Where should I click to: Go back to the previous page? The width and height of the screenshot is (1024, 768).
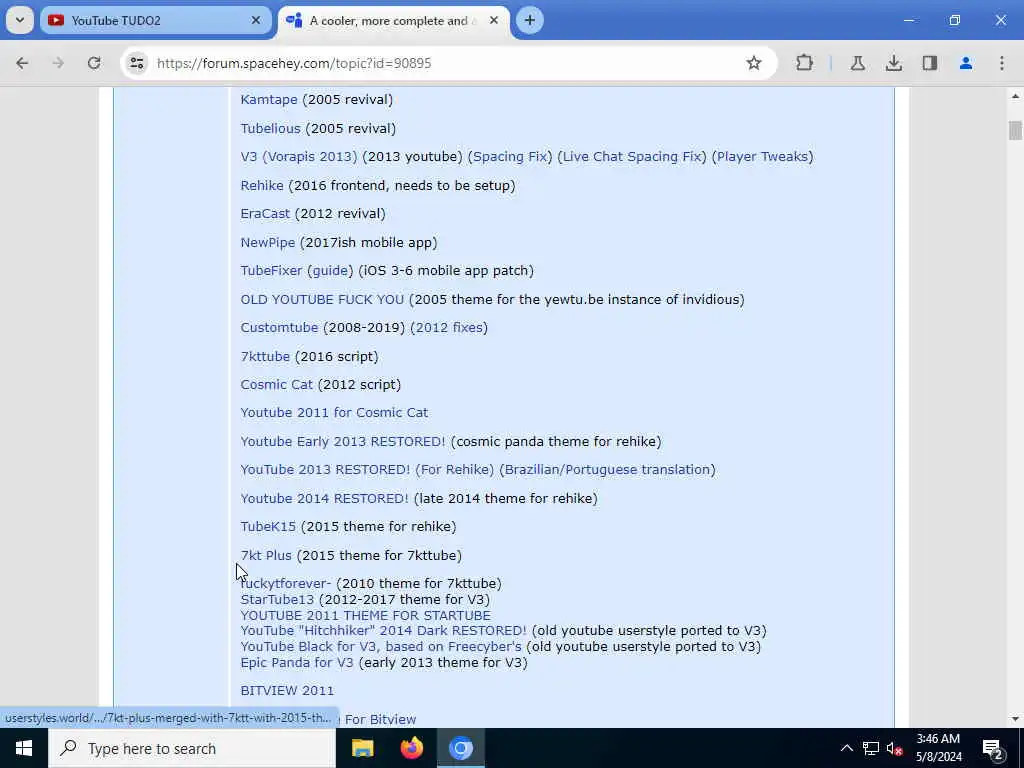coord(22,63)
